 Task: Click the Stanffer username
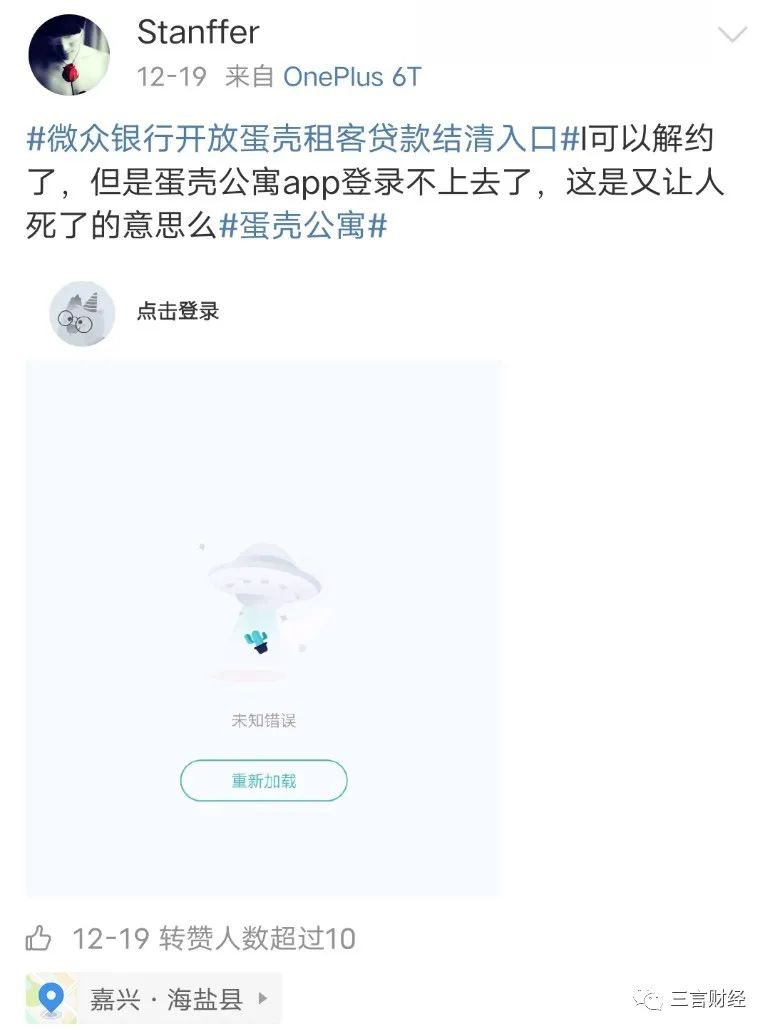[198, 32]
